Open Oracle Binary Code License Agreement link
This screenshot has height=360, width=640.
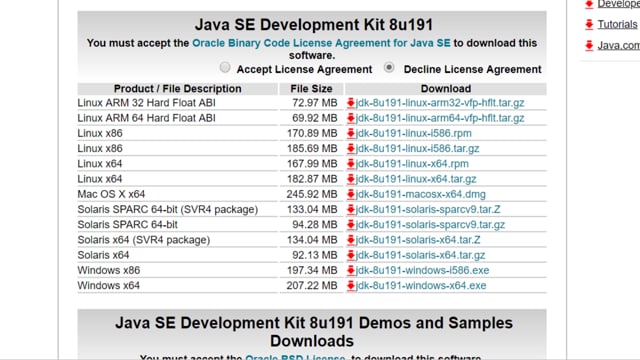321,43
